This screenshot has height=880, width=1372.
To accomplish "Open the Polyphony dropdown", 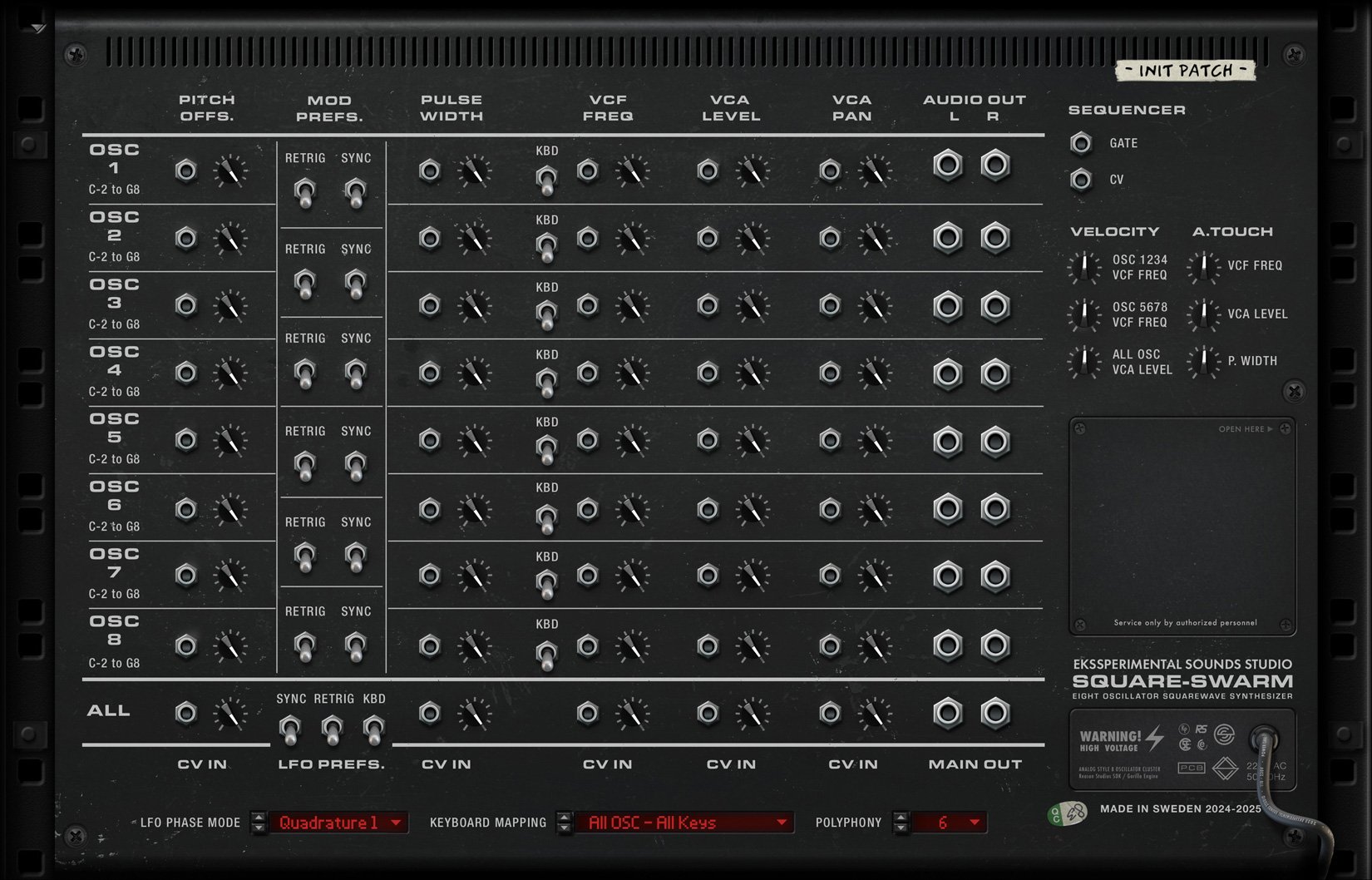I will pyautogui.click(x=949, y=823).
